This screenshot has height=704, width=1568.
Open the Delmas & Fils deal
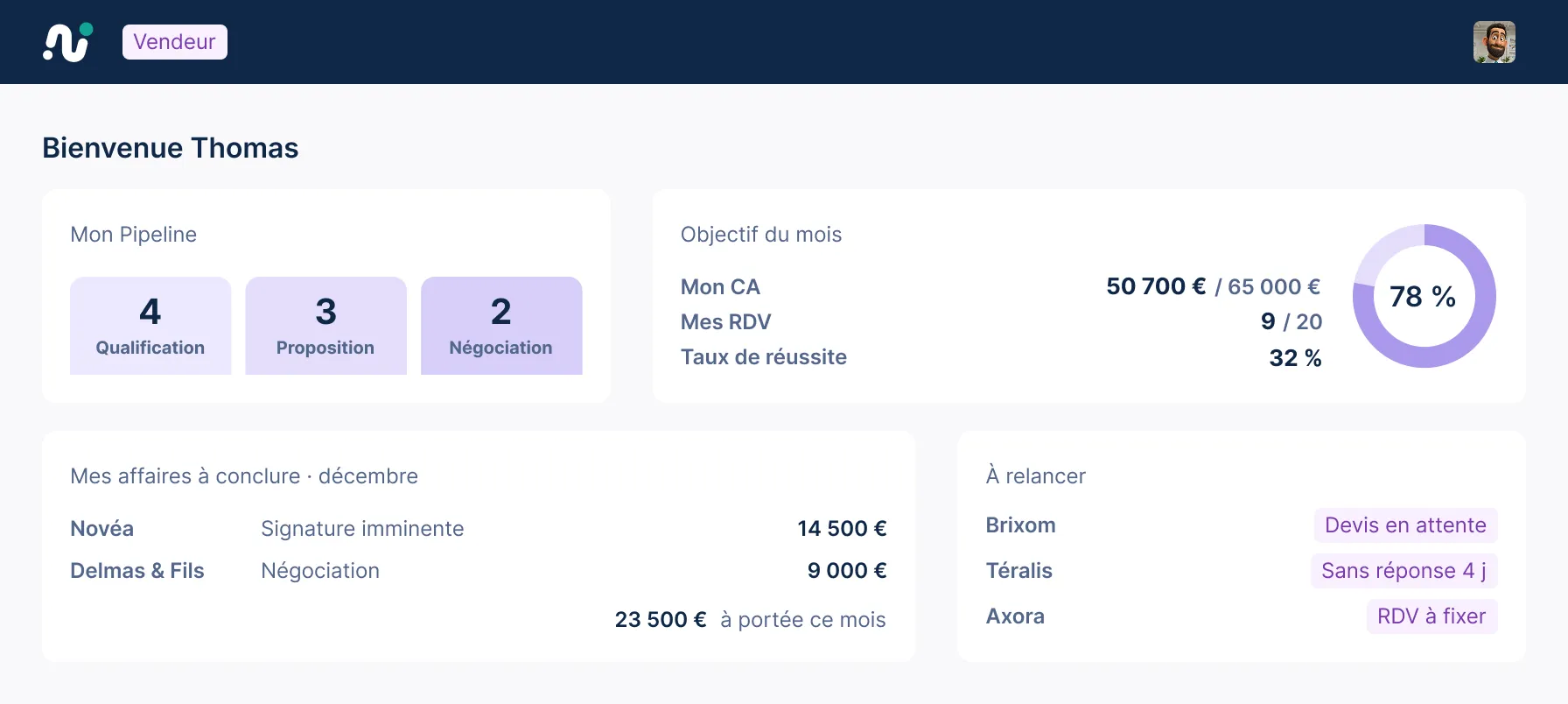click(479, 571)
